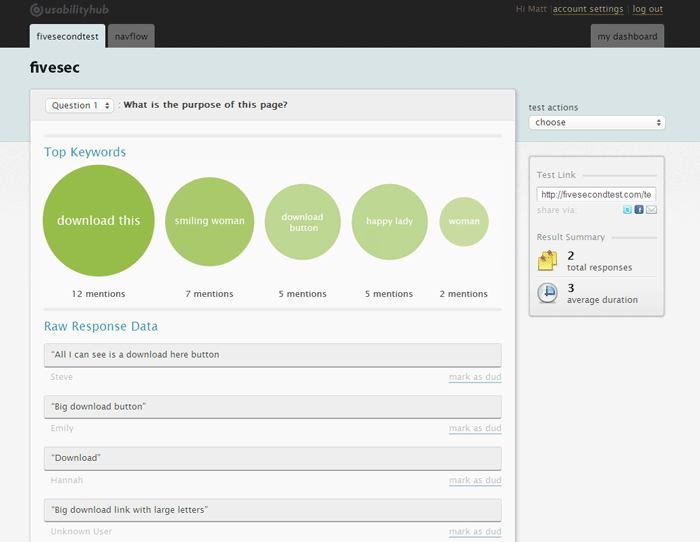Click the respondent name Emily

[62, 428]
